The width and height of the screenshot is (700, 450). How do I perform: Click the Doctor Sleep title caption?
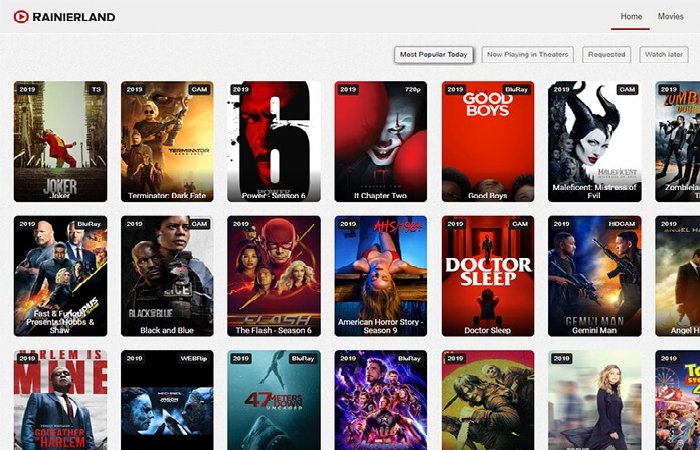pos(488,330)
